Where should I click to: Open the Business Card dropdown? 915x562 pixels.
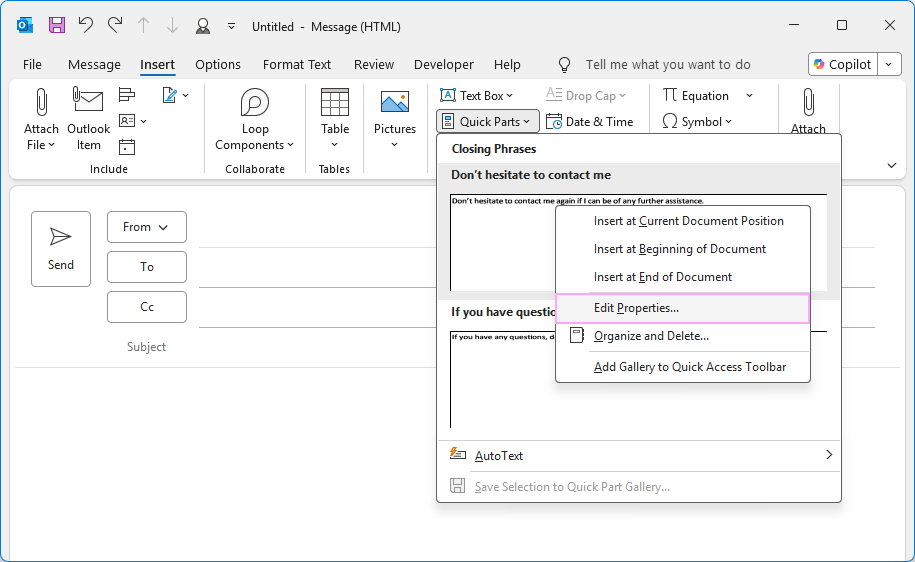[x=132, y=121]
